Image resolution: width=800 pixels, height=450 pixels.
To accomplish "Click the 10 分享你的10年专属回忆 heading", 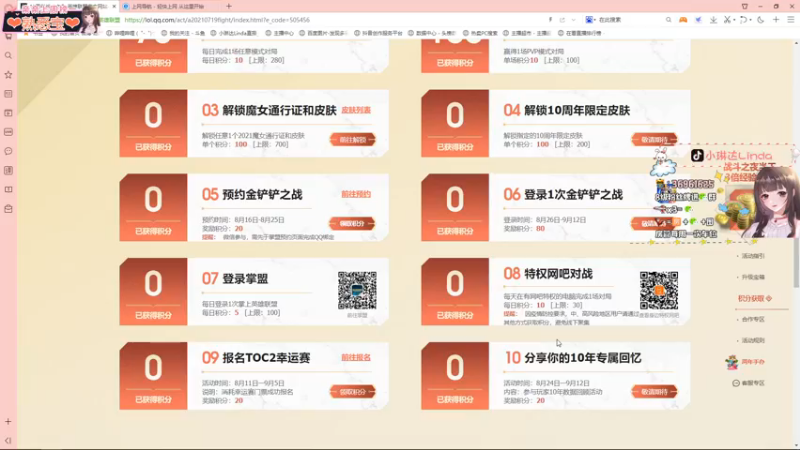I will [572, 358].
